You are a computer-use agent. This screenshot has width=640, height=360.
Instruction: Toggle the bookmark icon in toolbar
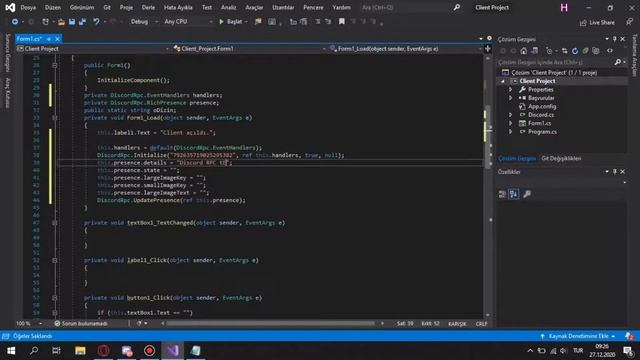click(342, 22)
